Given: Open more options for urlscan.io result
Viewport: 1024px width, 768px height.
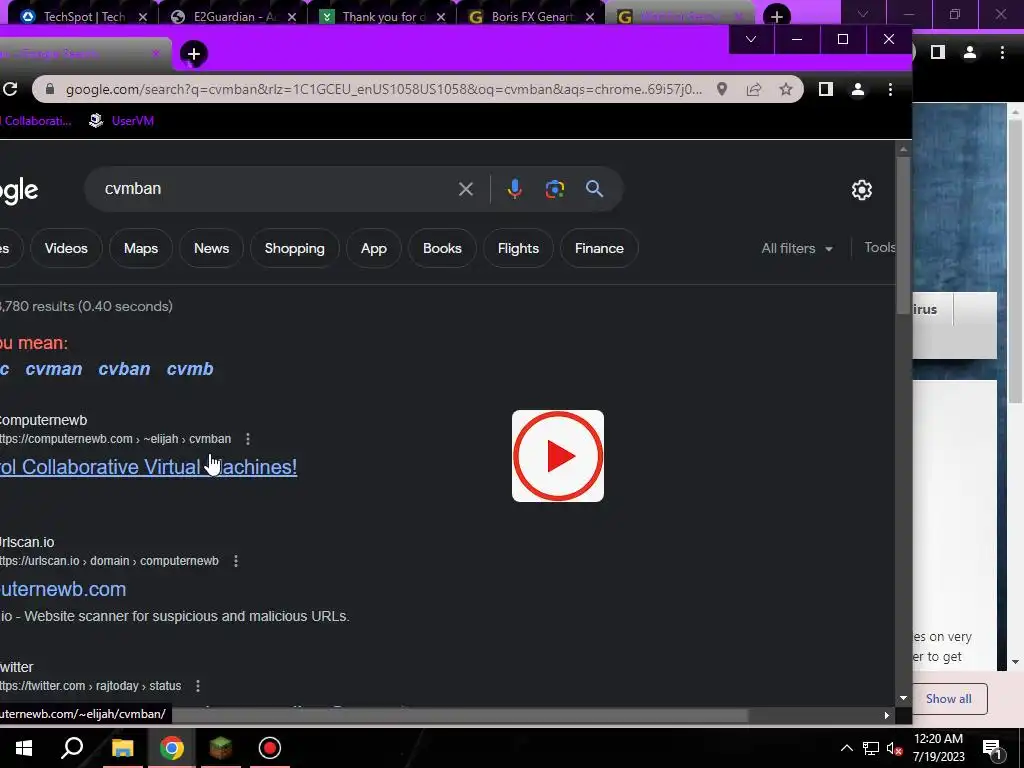Looking at the screenshot, I should (x=236, y=561).
